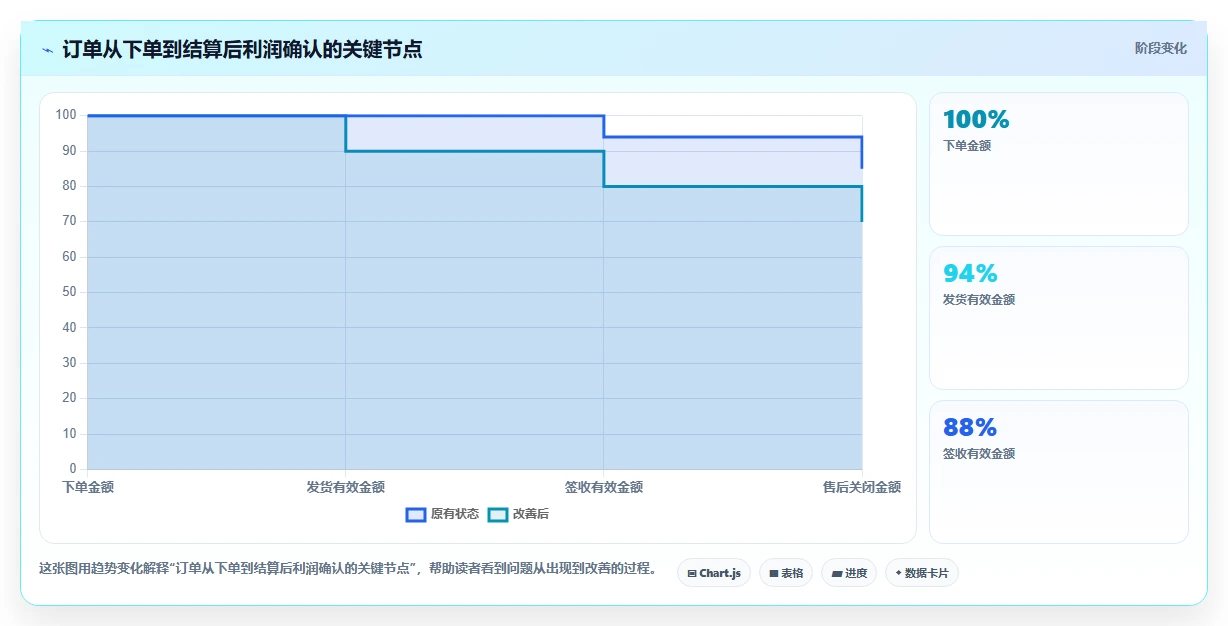Click the 0 y-axis value

coord(73,469)
